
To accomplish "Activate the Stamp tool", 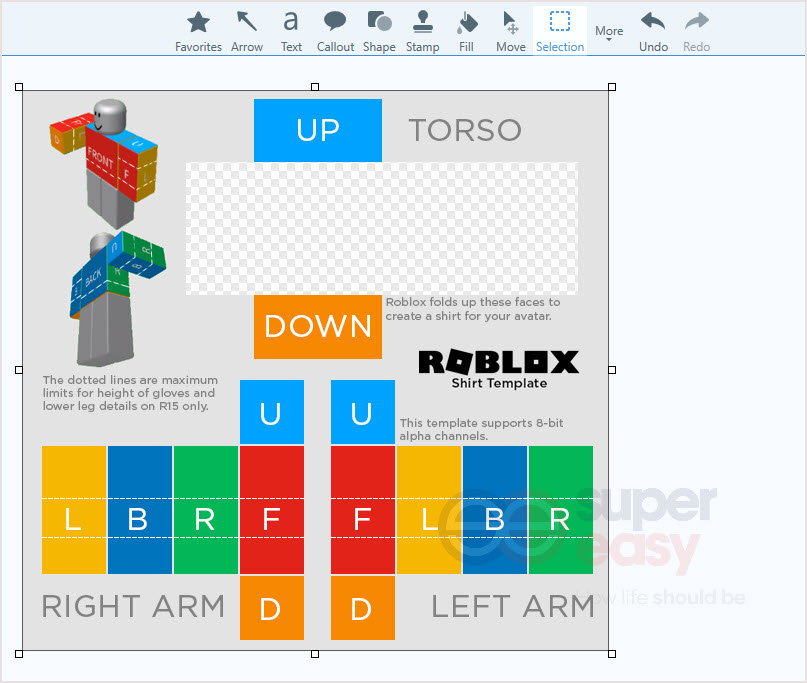I will point(423,32).
